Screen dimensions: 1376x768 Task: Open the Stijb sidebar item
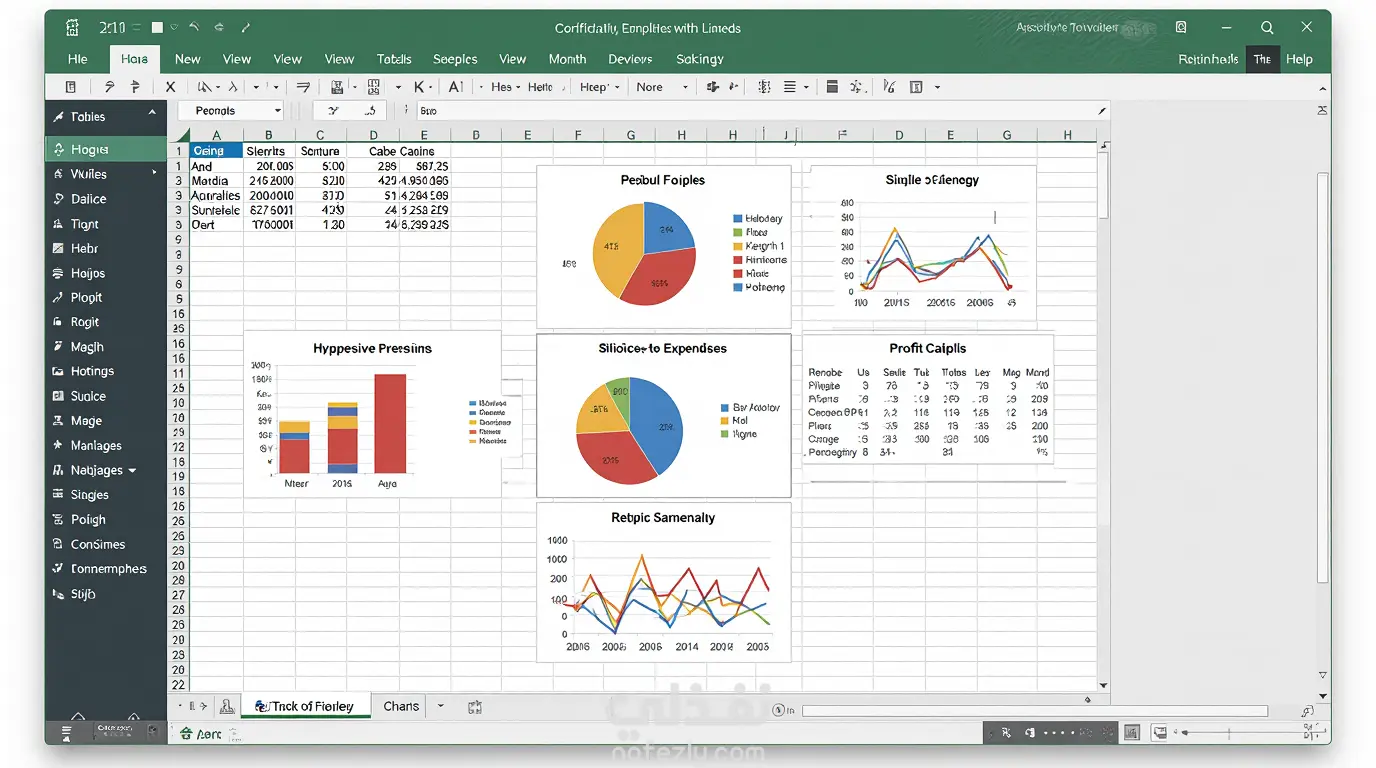point(105,594)
